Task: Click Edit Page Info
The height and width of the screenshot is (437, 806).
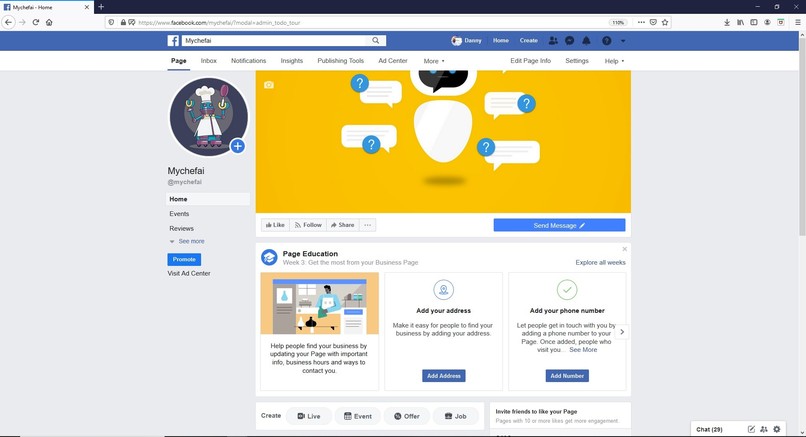Action: click(530, 61)
